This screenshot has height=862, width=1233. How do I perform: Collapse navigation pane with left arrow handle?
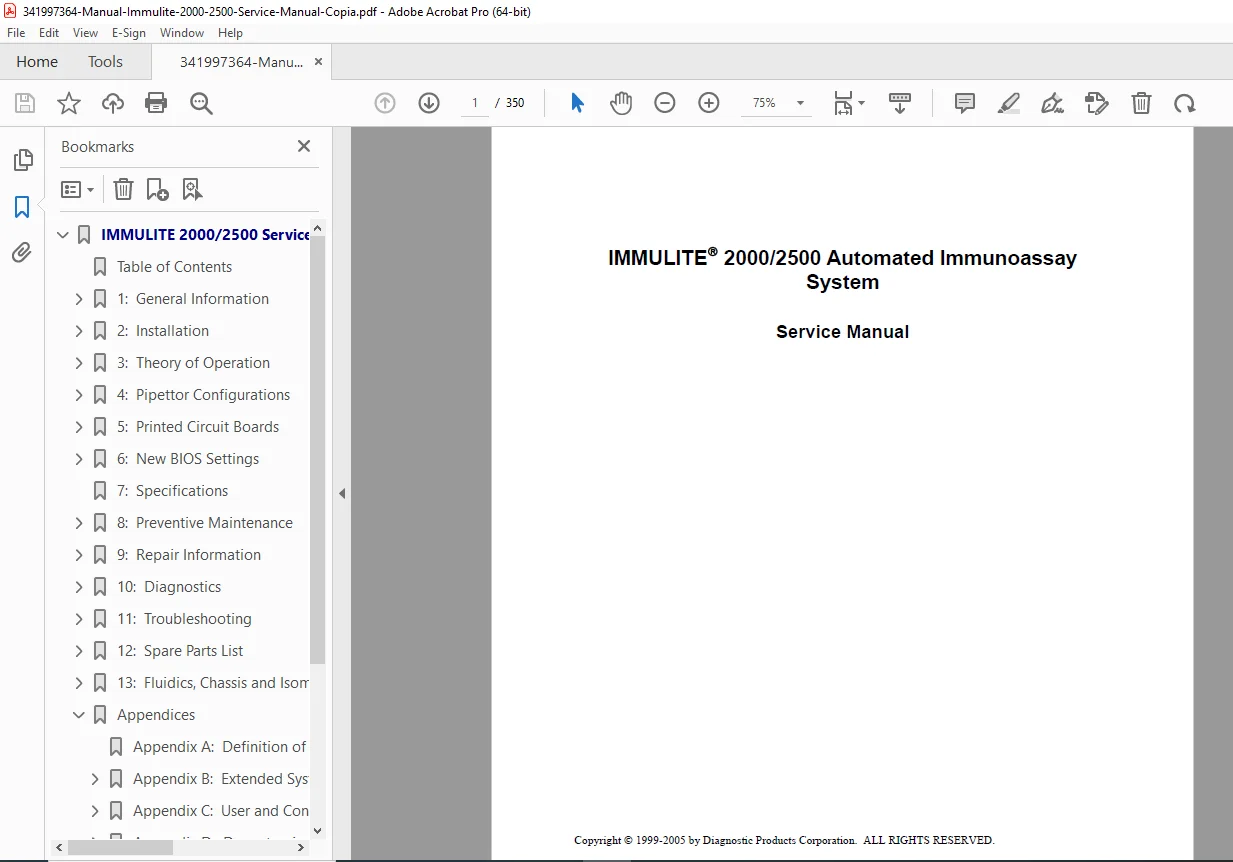coord(341,493)
